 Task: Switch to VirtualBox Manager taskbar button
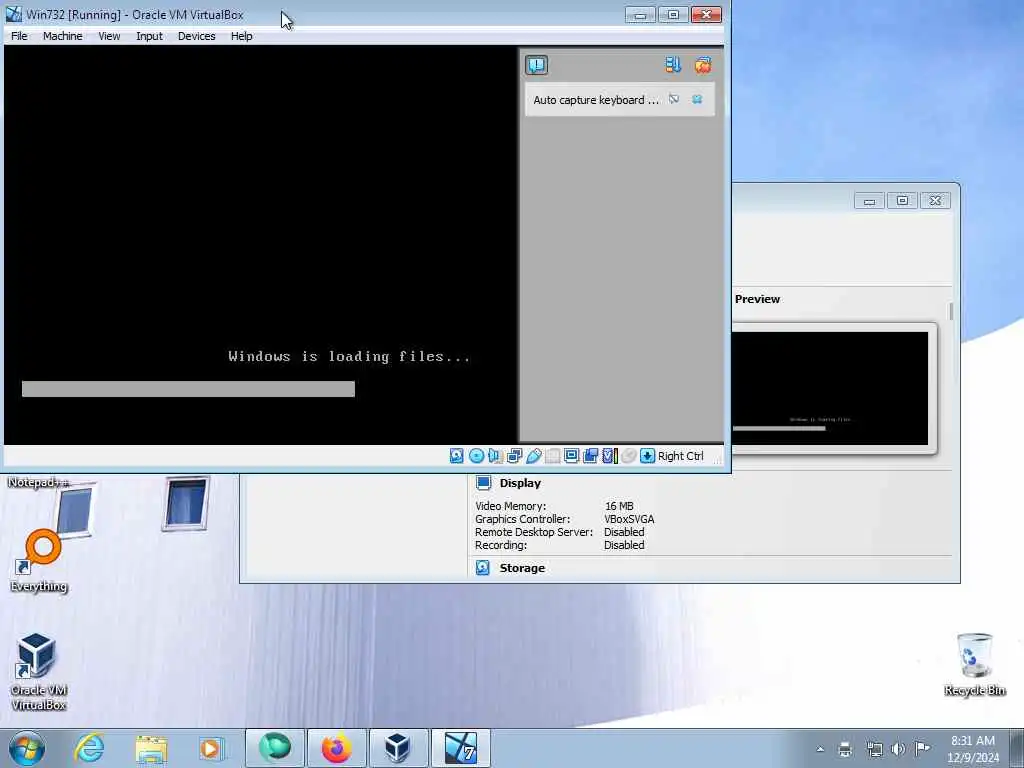pos(398,748)
